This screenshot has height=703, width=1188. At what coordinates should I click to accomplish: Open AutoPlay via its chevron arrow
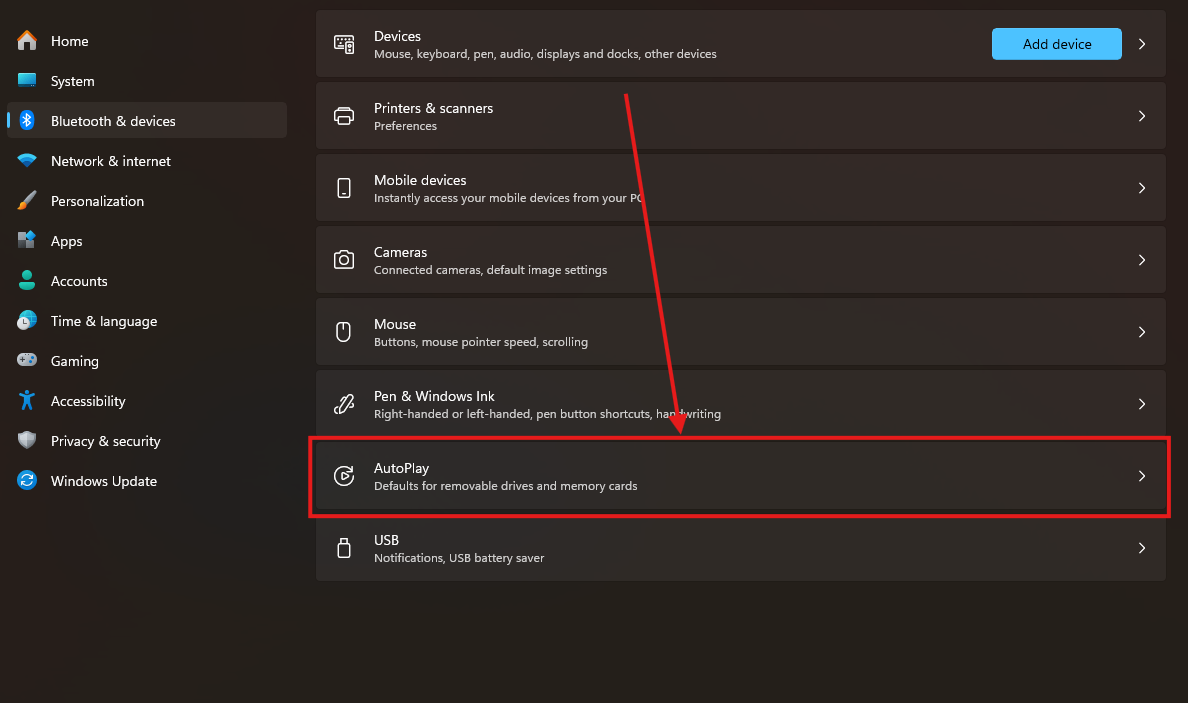tap(1142, 476)
